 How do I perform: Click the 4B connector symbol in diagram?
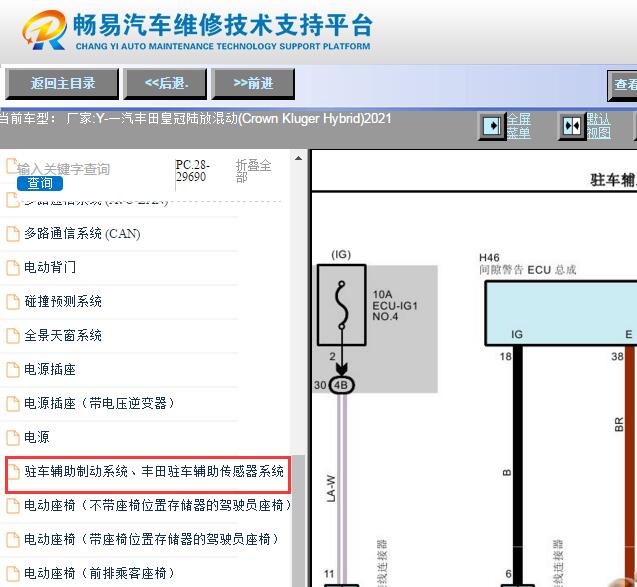tap(342, 385)
